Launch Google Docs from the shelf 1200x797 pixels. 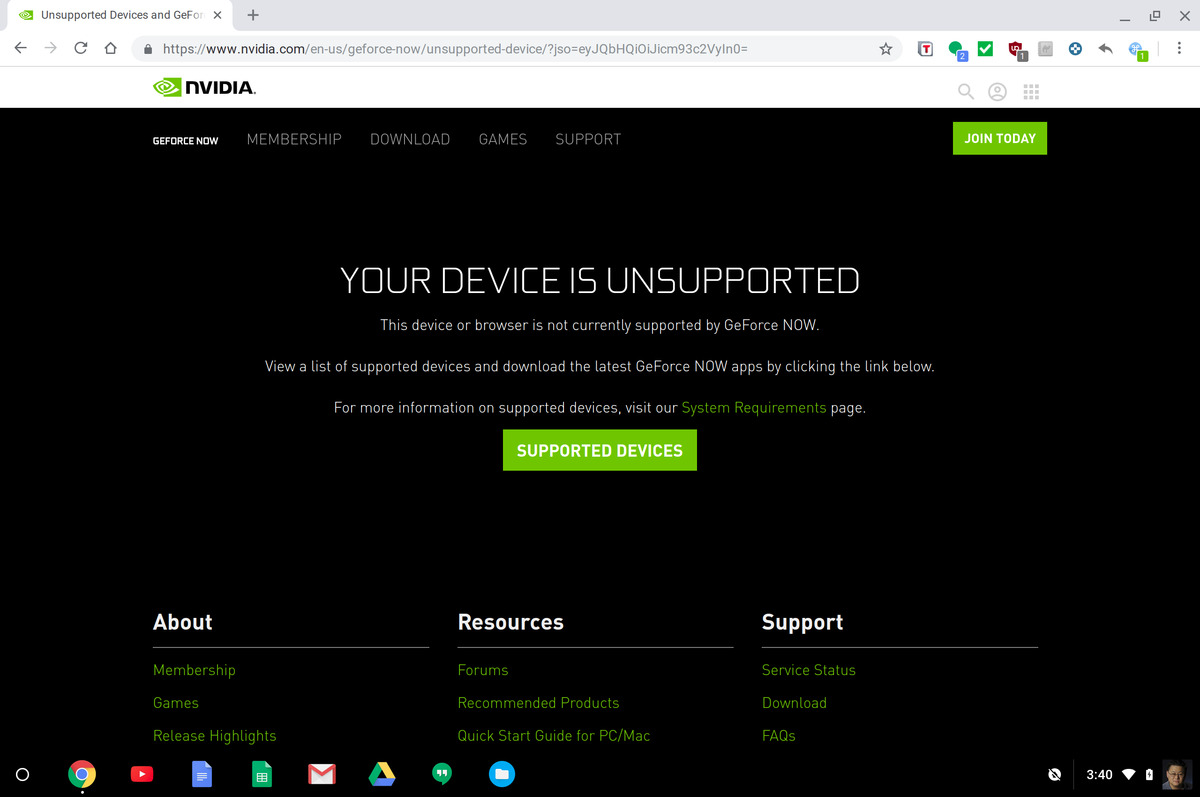[202, 774]
